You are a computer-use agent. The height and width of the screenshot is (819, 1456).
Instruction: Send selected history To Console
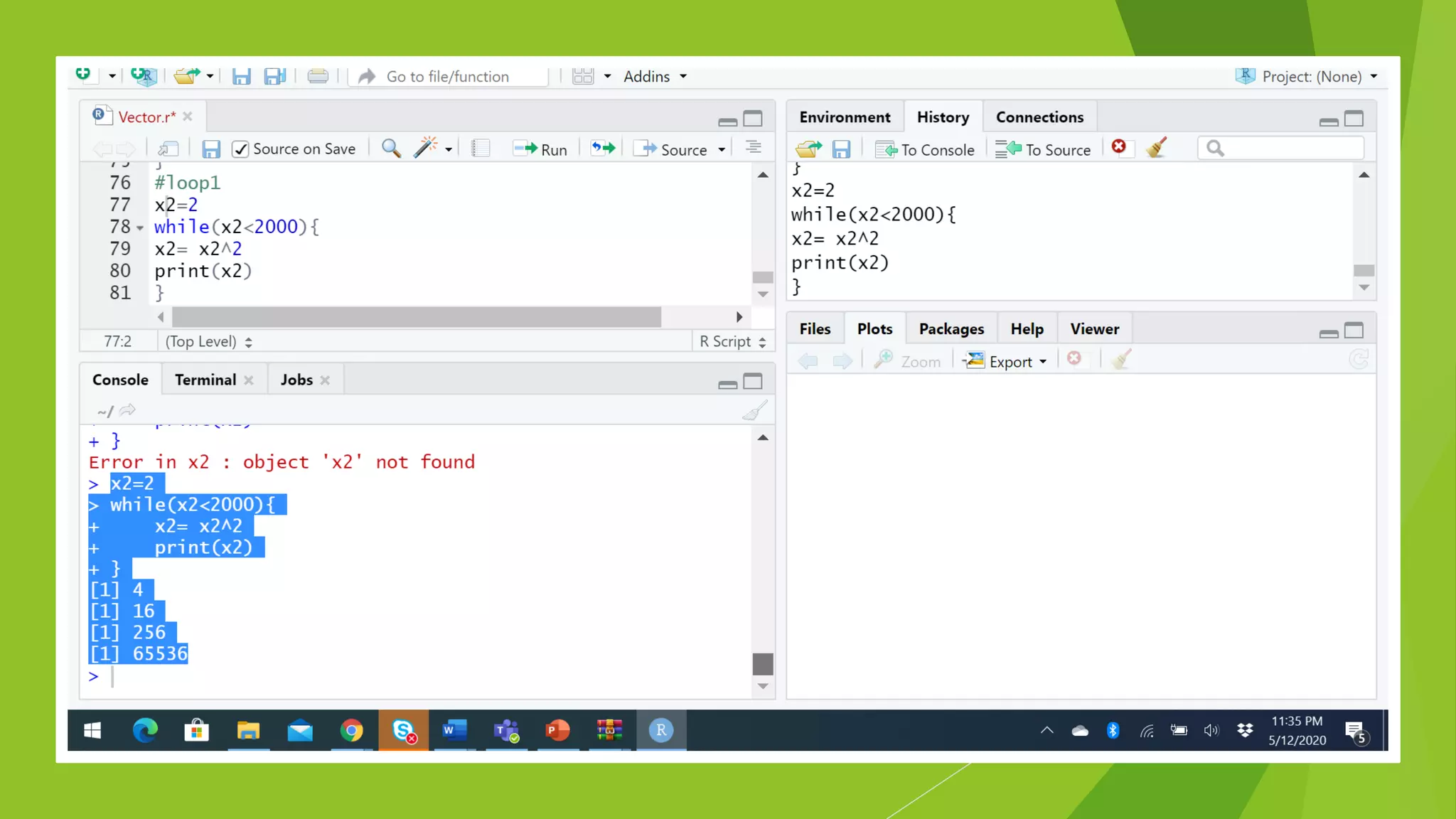(925, 149)
